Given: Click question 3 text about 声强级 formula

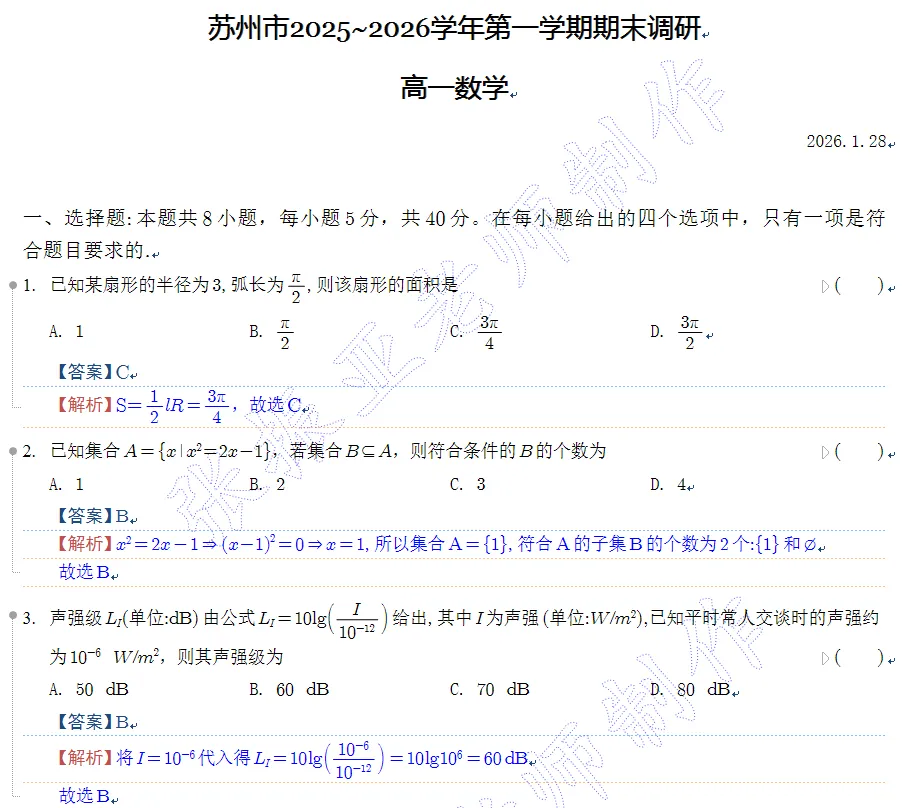Looking at the screenshot, I should coord(464,620).
